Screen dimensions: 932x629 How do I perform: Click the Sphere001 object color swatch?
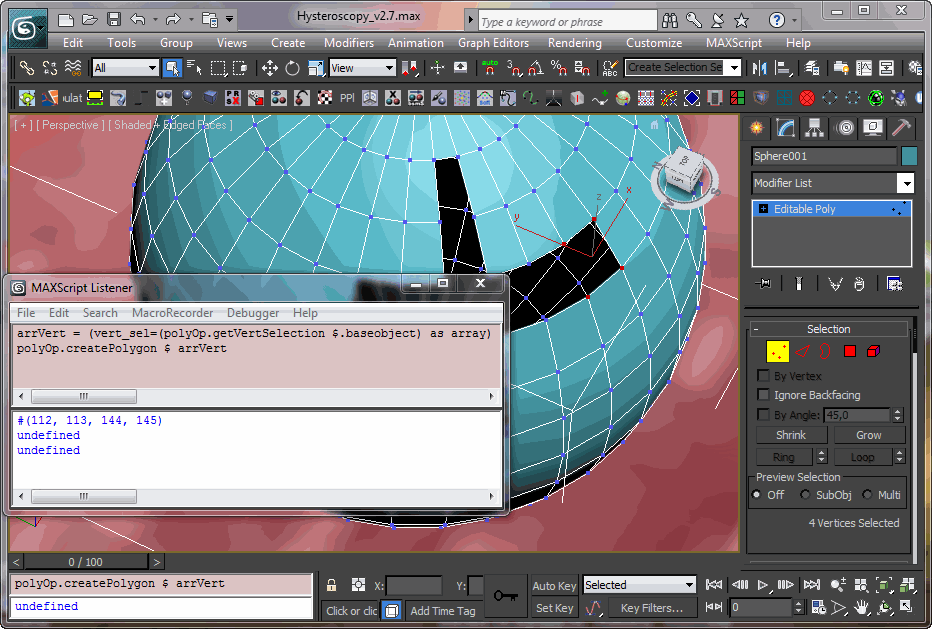(x=908, y=156)
